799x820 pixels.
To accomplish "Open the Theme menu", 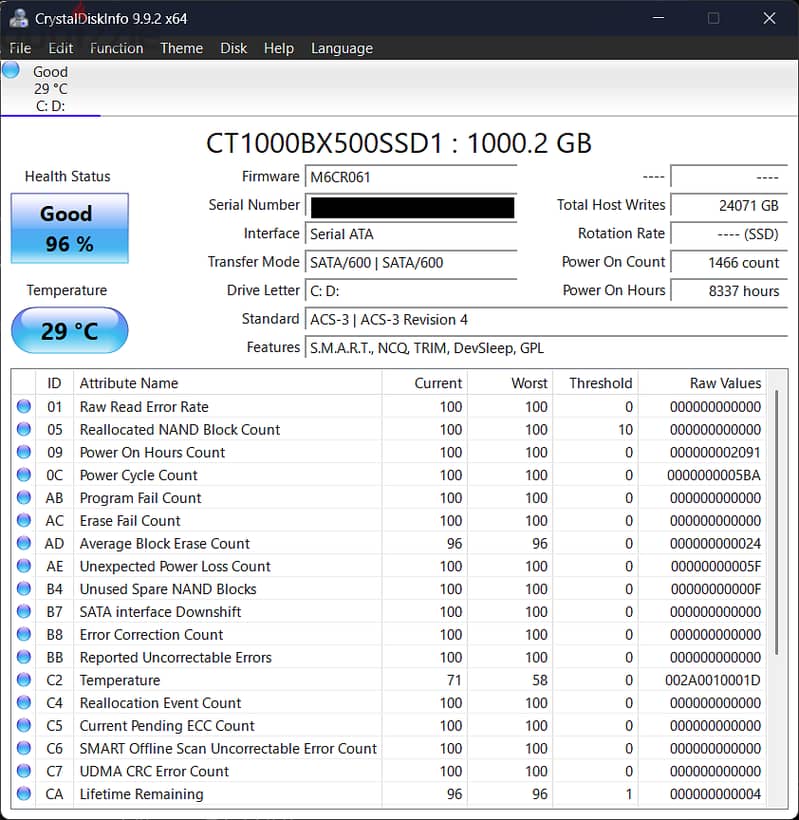I will point(181,48).
